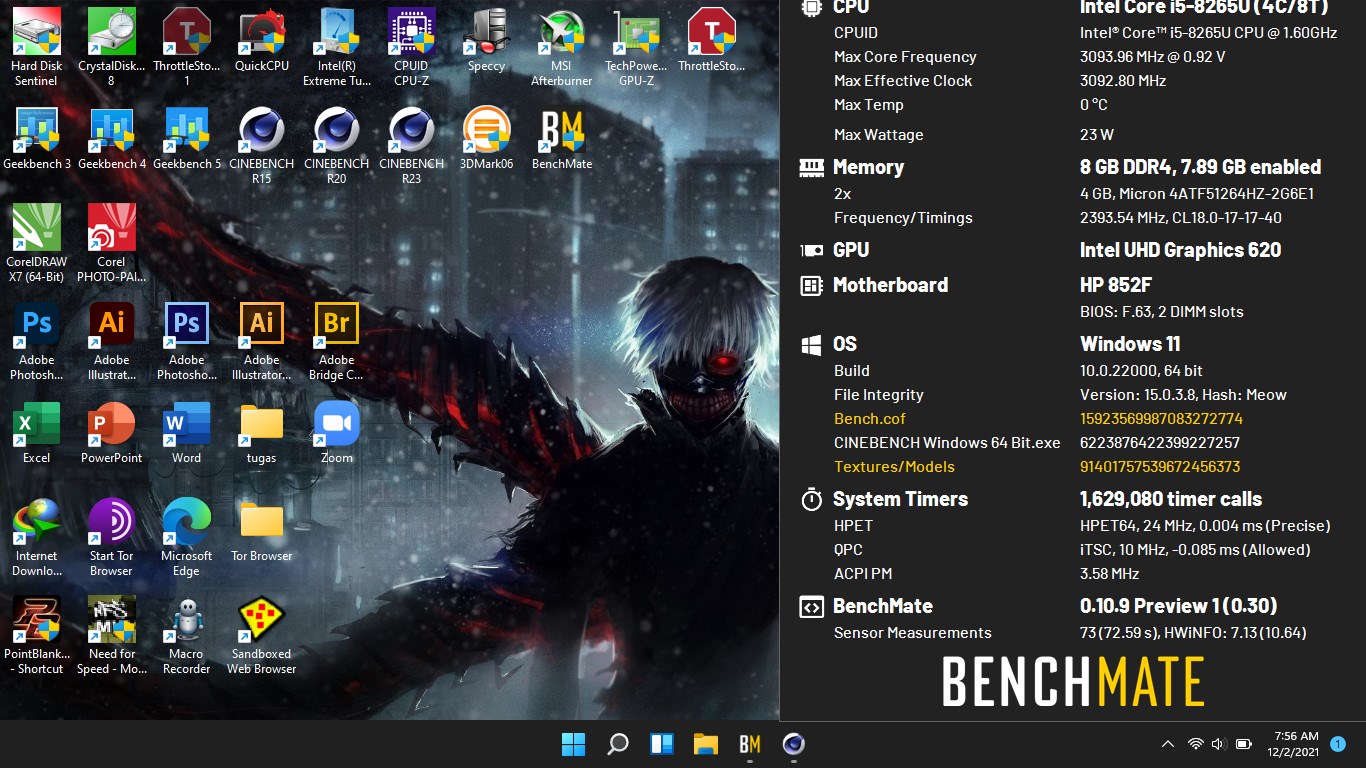Launch 3DMark06 desktop icon
The height and width of the screenshot is (768, 1366).
click(x=487, y=138)
